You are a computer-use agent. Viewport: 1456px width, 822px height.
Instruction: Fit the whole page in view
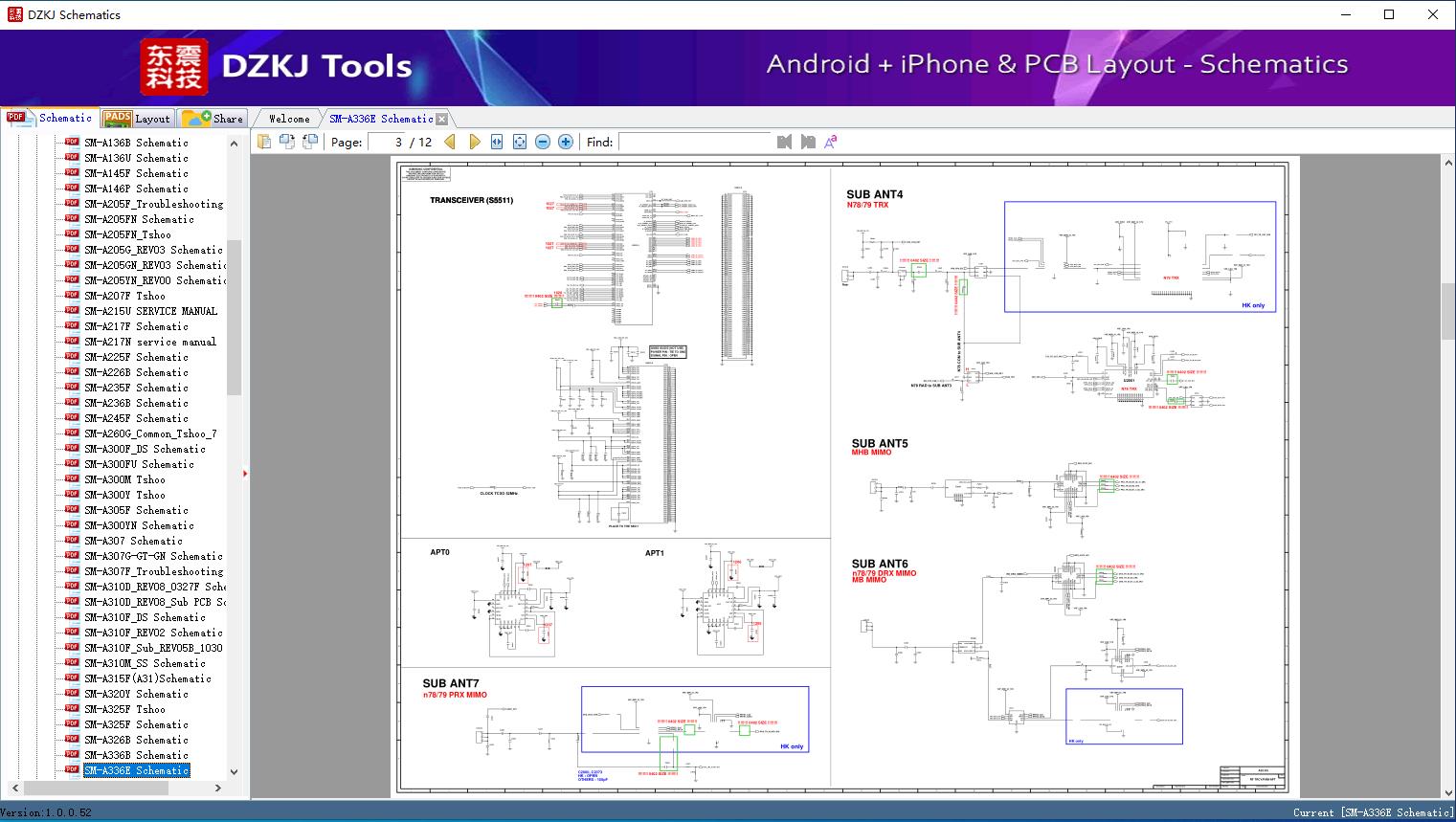point(520,142)
